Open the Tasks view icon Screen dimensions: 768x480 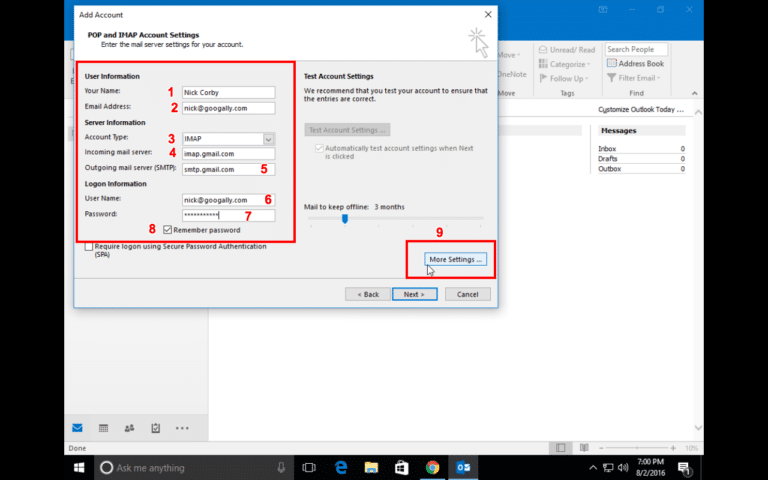coord(156,428)
